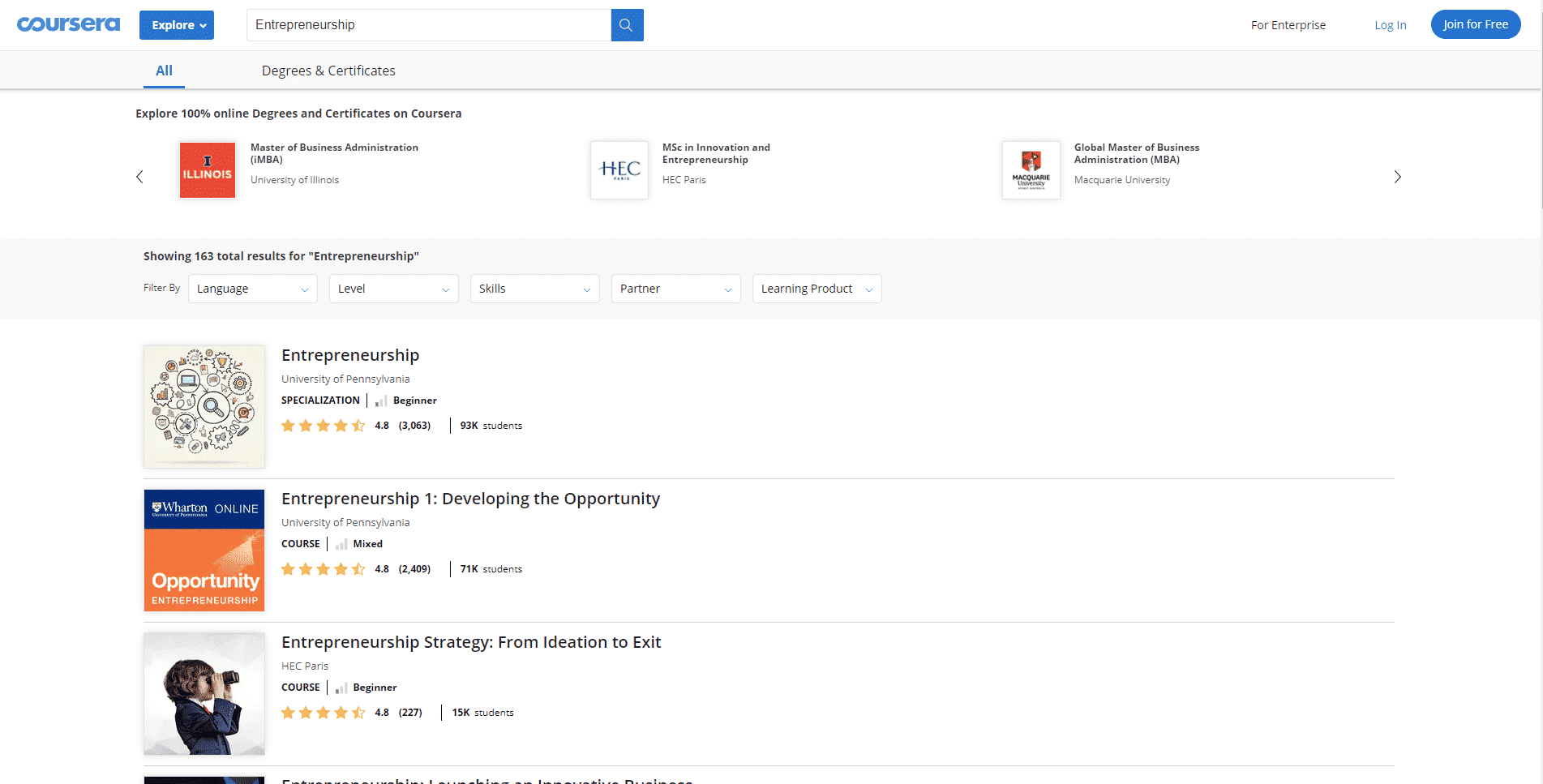The height and width of the screenshot is (784, 1543).
Task: Click the Showing 163 total results text
Action: point(281,256)
